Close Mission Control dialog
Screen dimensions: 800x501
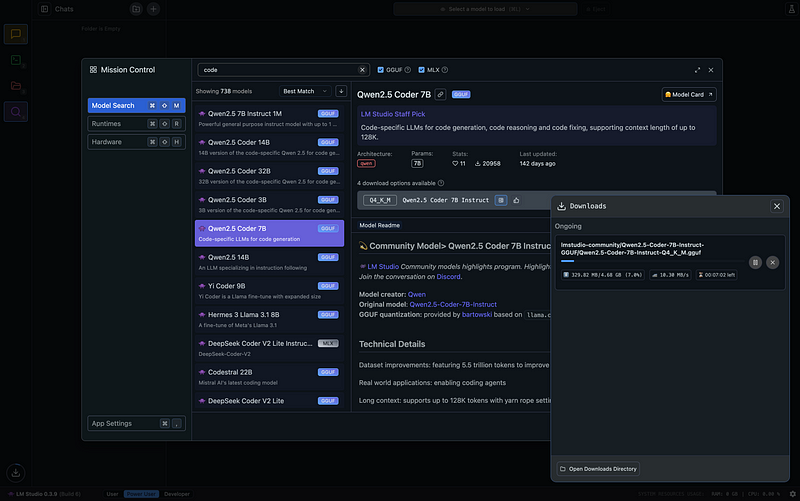tap(711, 70)
